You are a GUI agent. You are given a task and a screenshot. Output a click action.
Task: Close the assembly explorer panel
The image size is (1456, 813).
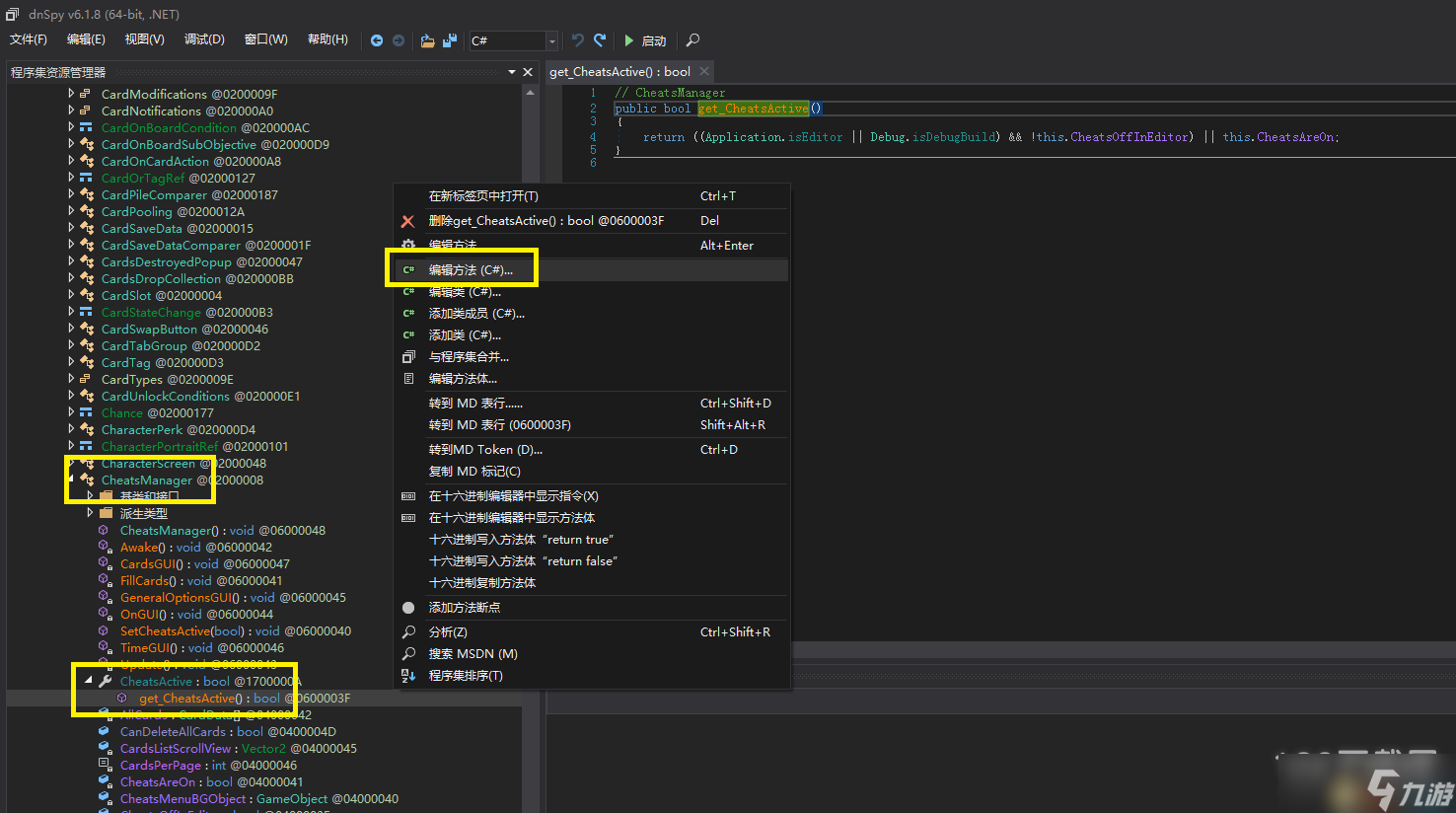(x=528, y=72)
